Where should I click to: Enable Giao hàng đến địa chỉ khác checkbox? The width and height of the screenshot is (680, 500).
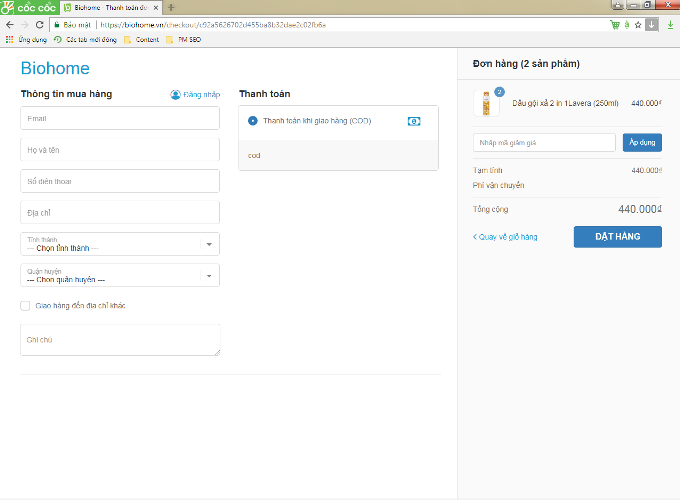(25, 306)
